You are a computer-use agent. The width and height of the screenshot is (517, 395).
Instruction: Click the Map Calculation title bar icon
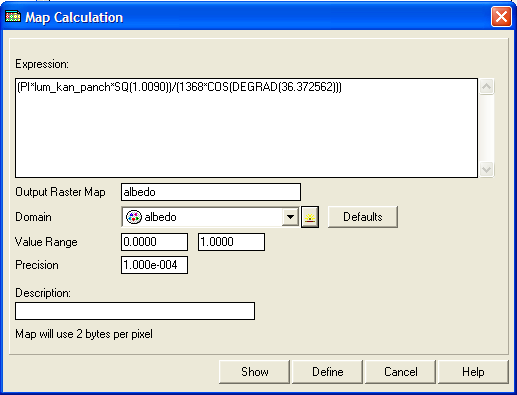[x=13, y=17]
